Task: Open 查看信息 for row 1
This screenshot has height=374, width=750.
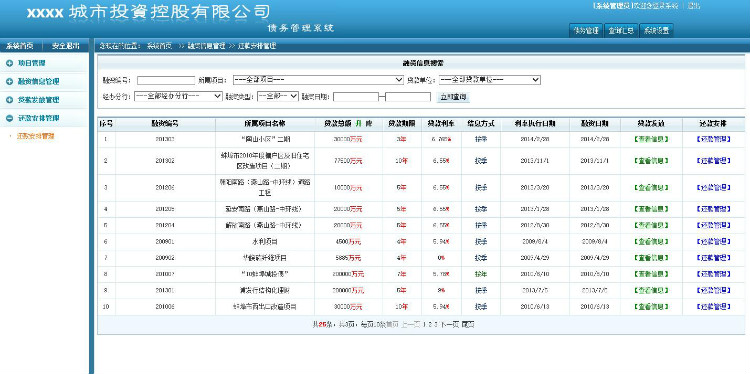Action: point(651,140)
